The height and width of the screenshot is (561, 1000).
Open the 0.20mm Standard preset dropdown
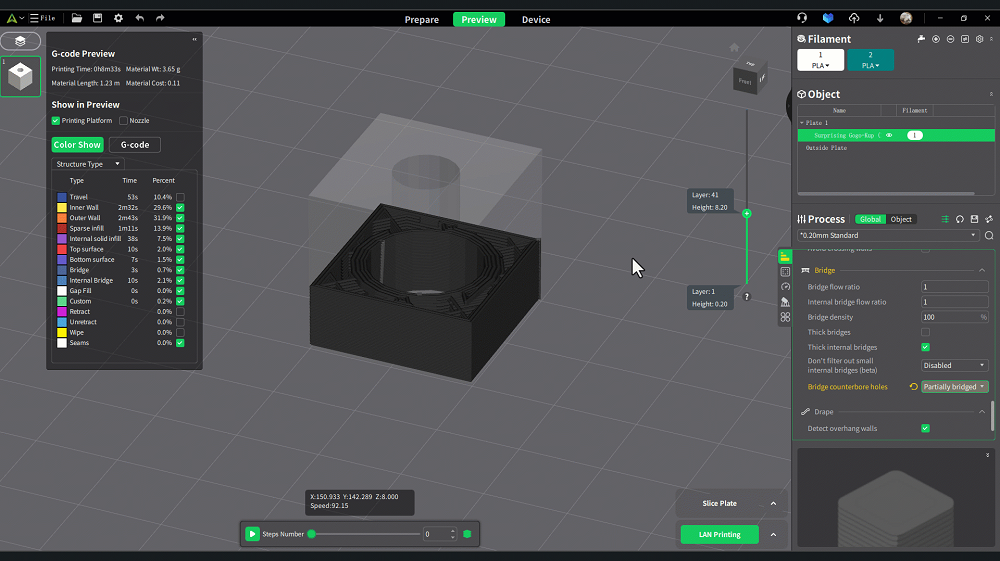click(x=887, y=236)
